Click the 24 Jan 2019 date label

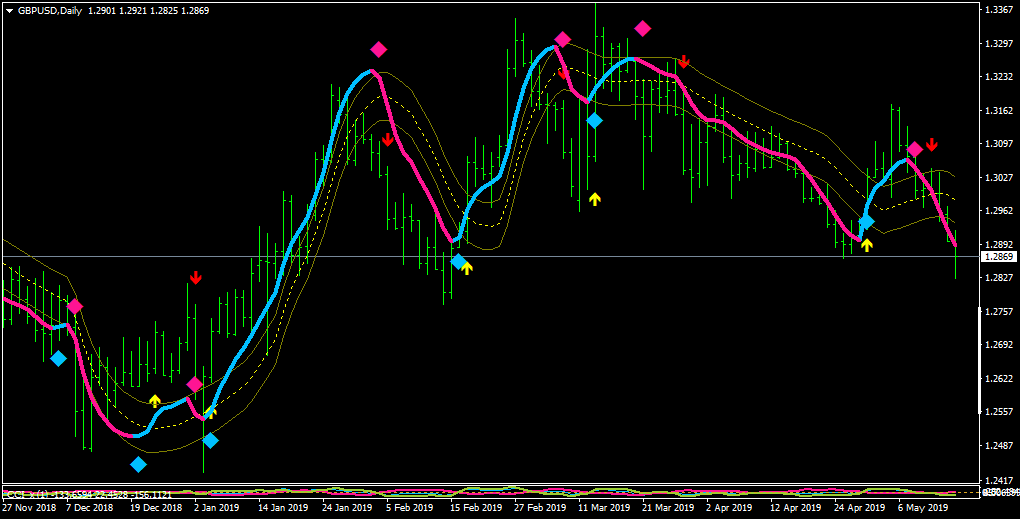[345, 507]
